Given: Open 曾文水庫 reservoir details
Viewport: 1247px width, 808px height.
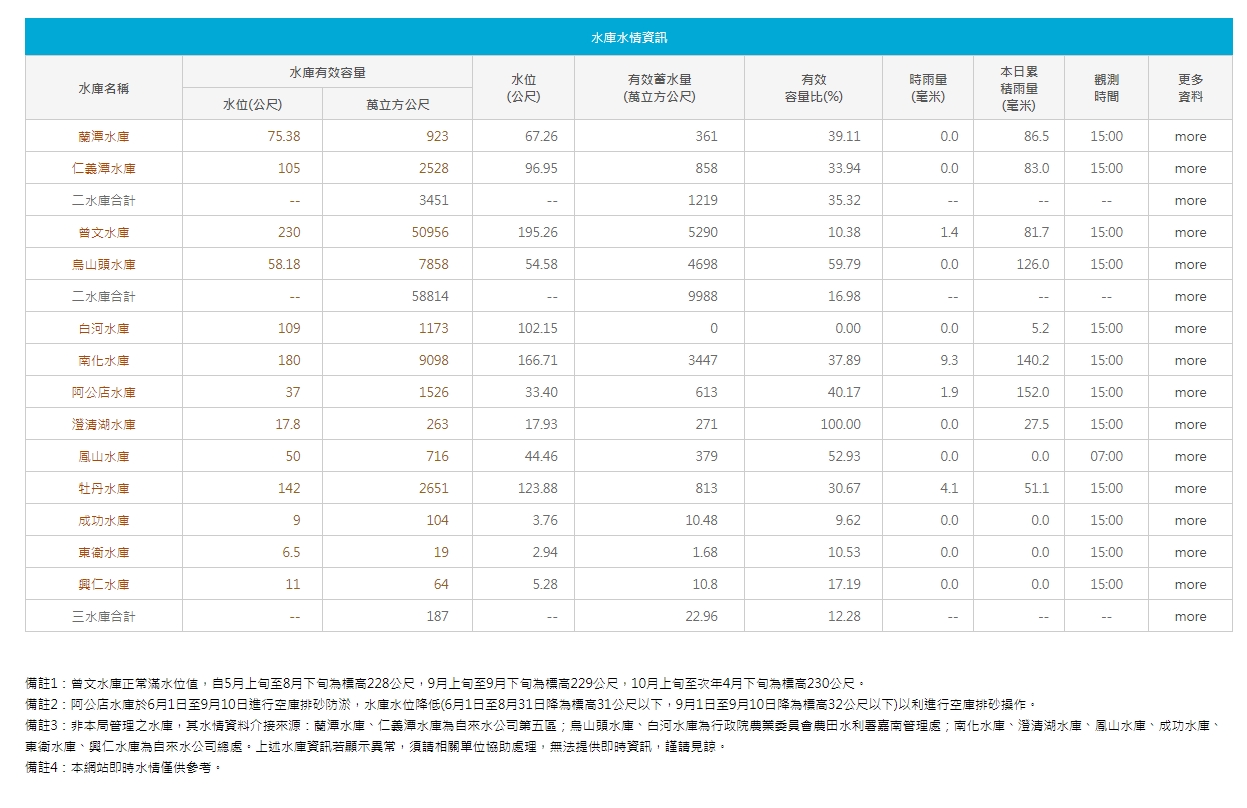Looking at the screenshot, I should pos(104,233).
